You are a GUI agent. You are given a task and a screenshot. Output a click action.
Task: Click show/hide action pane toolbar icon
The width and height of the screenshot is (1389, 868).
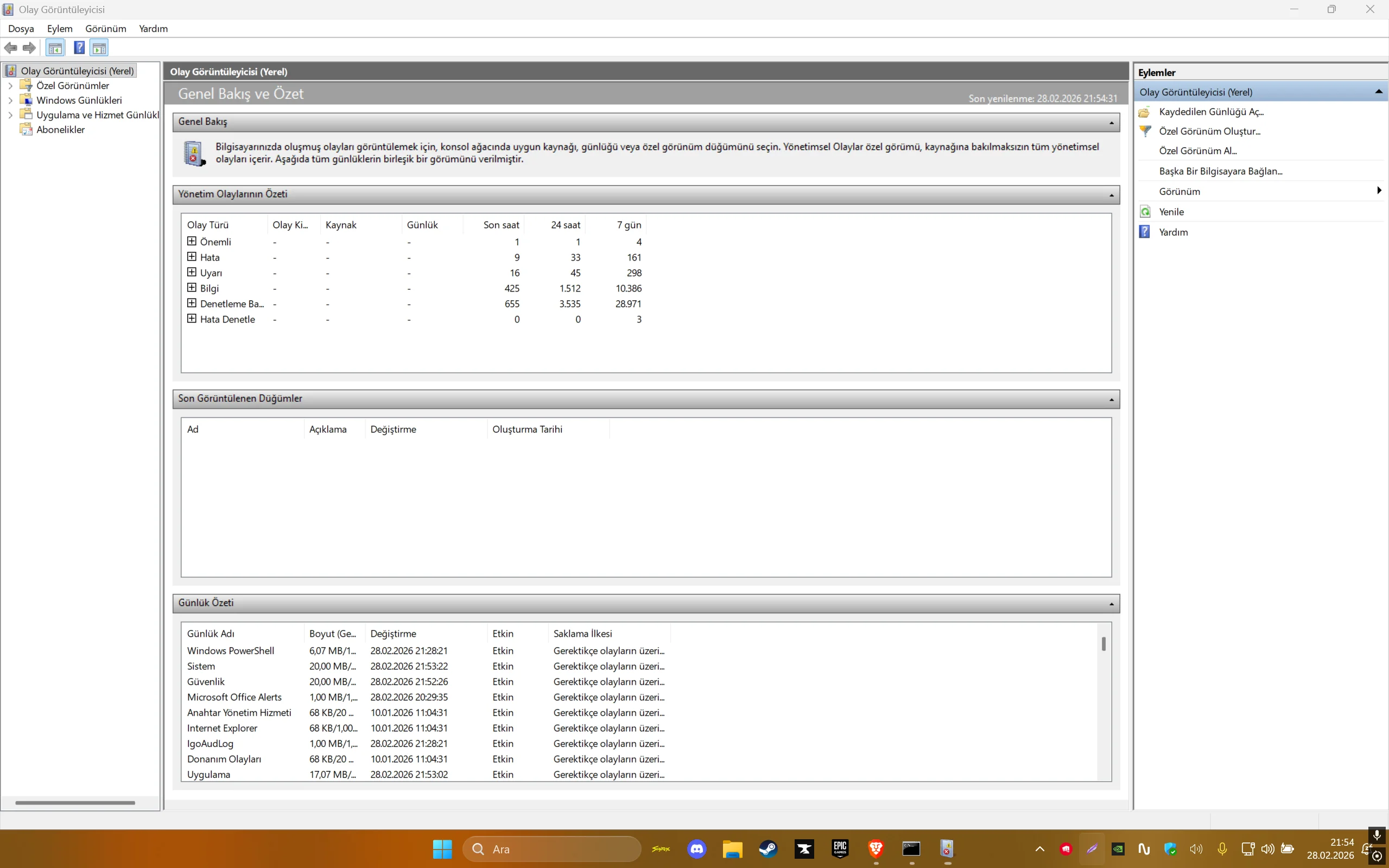pyautogui.click(x=99, y=48)
